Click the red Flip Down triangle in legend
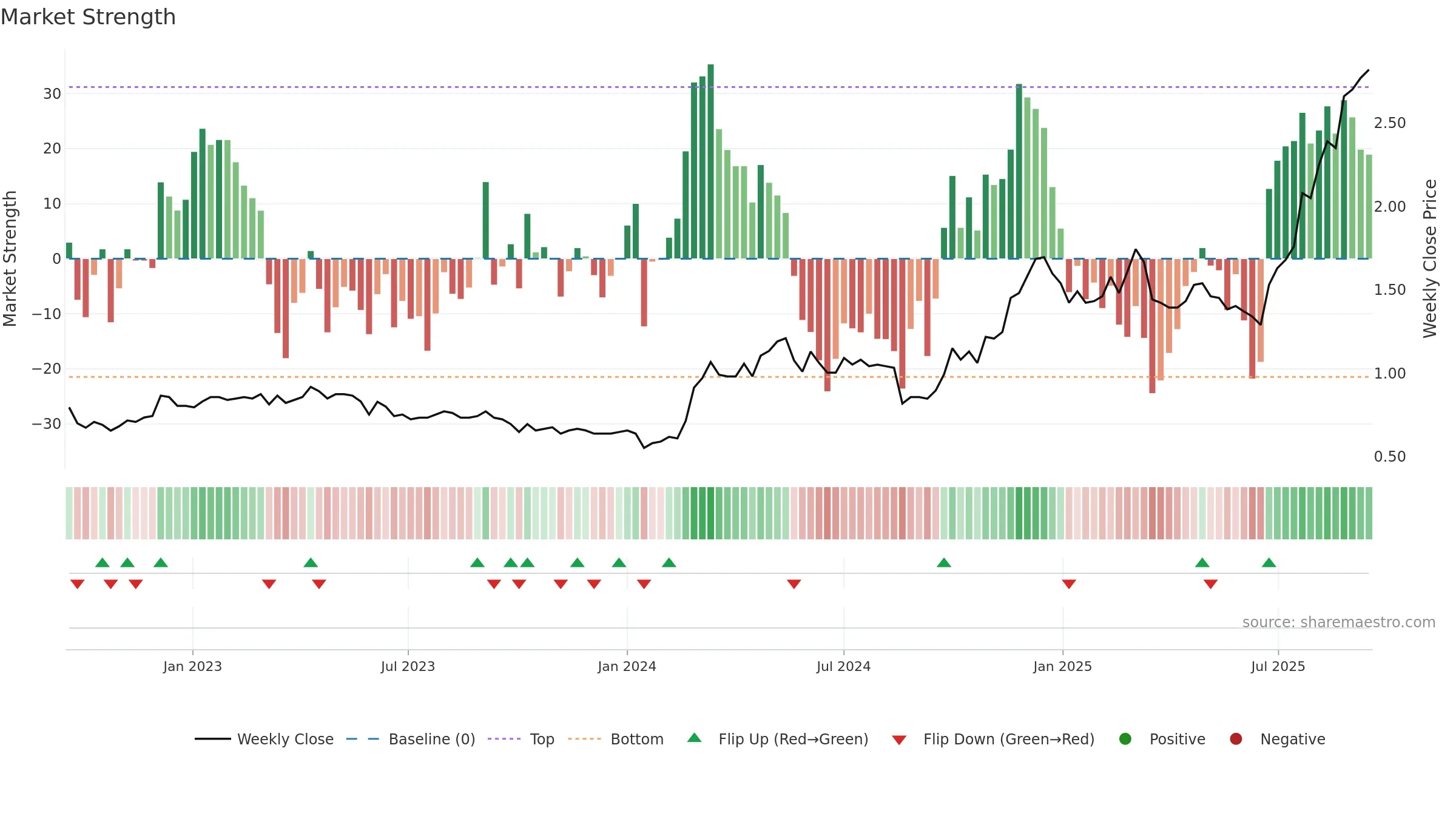The height and width of the screenshot is (819, 1456). 899,740
